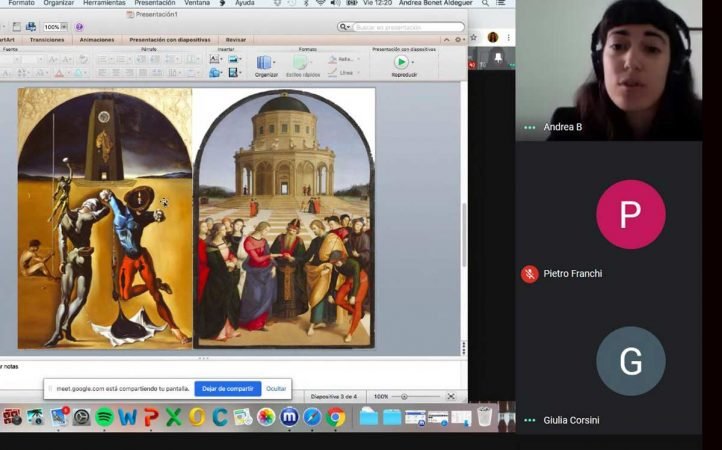Click fit slide to window icon
The height and width of the screenshot is (450, 722).
(x=451, y=396)
